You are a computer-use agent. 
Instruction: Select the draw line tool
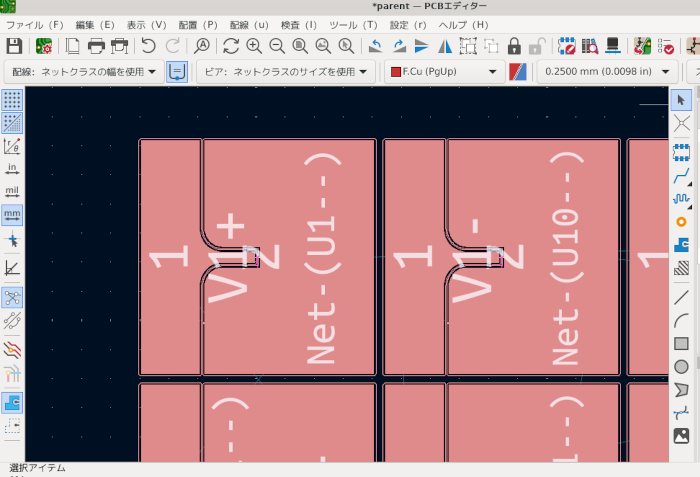coord(681,297)
